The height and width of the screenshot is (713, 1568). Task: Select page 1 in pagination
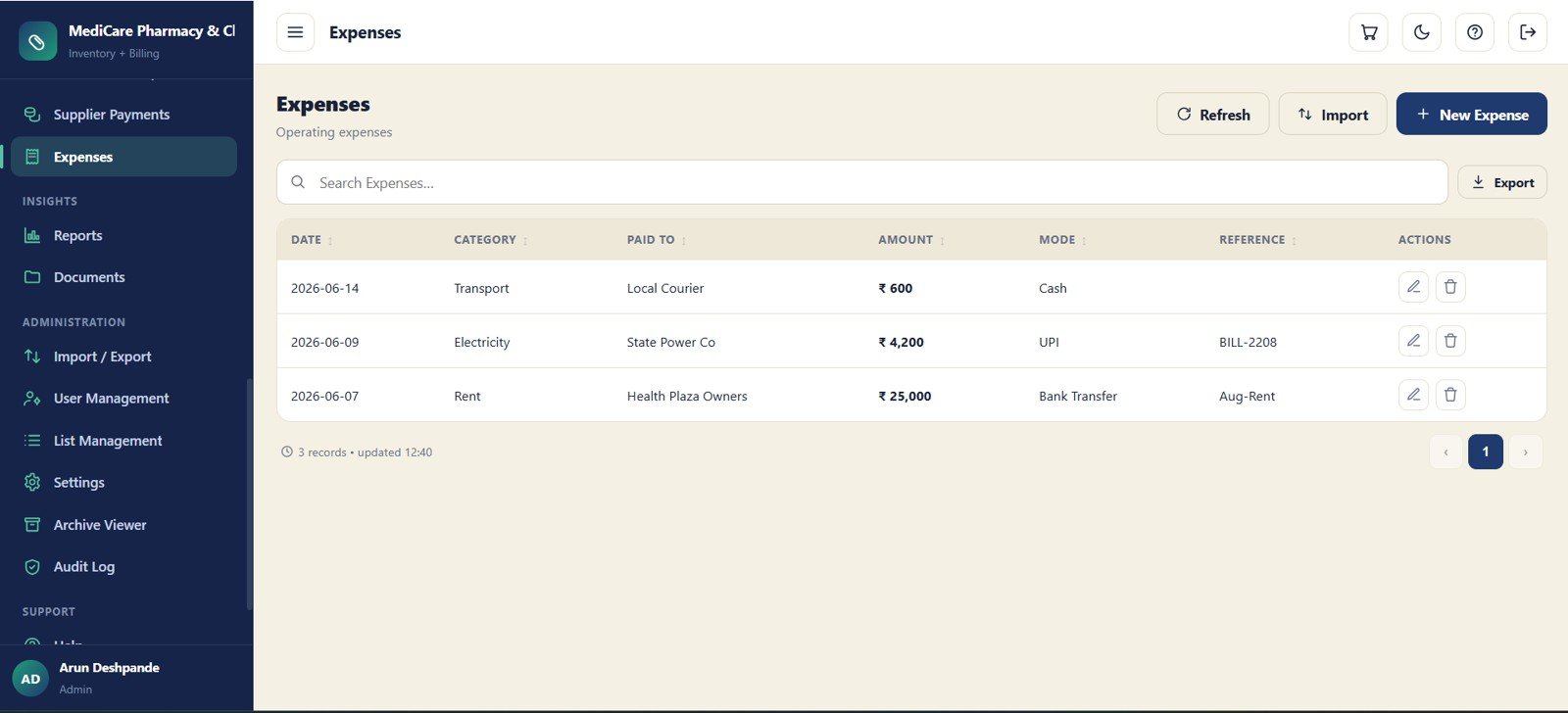click(1486, 452)
